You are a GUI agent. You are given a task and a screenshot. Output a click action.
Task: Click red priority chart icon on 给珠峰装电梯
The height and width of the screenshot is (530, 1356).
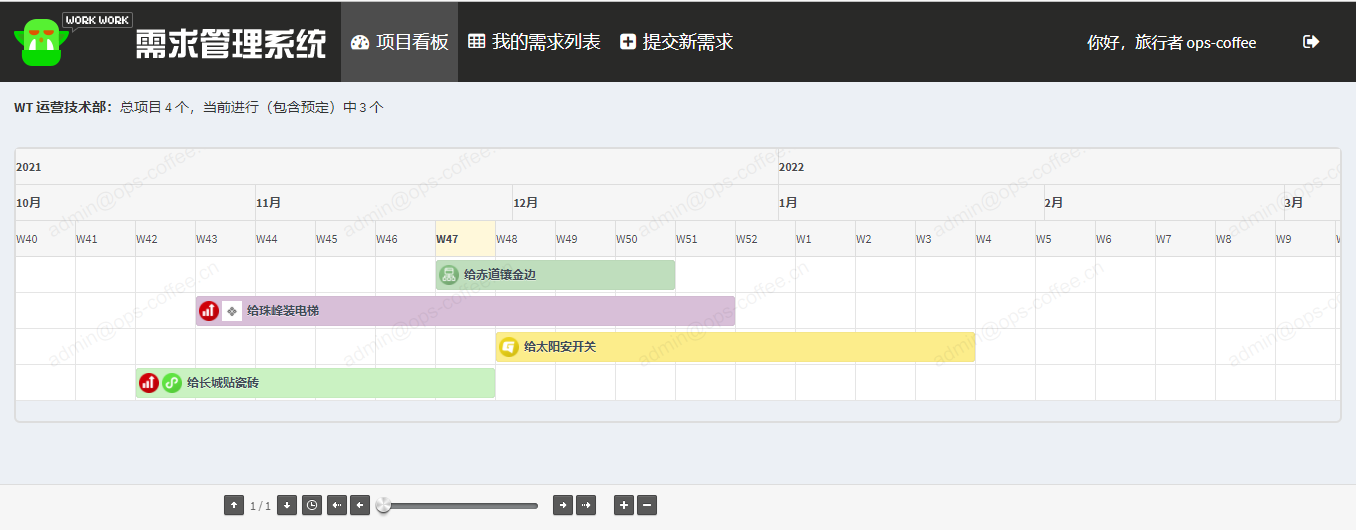pos(208,311)
